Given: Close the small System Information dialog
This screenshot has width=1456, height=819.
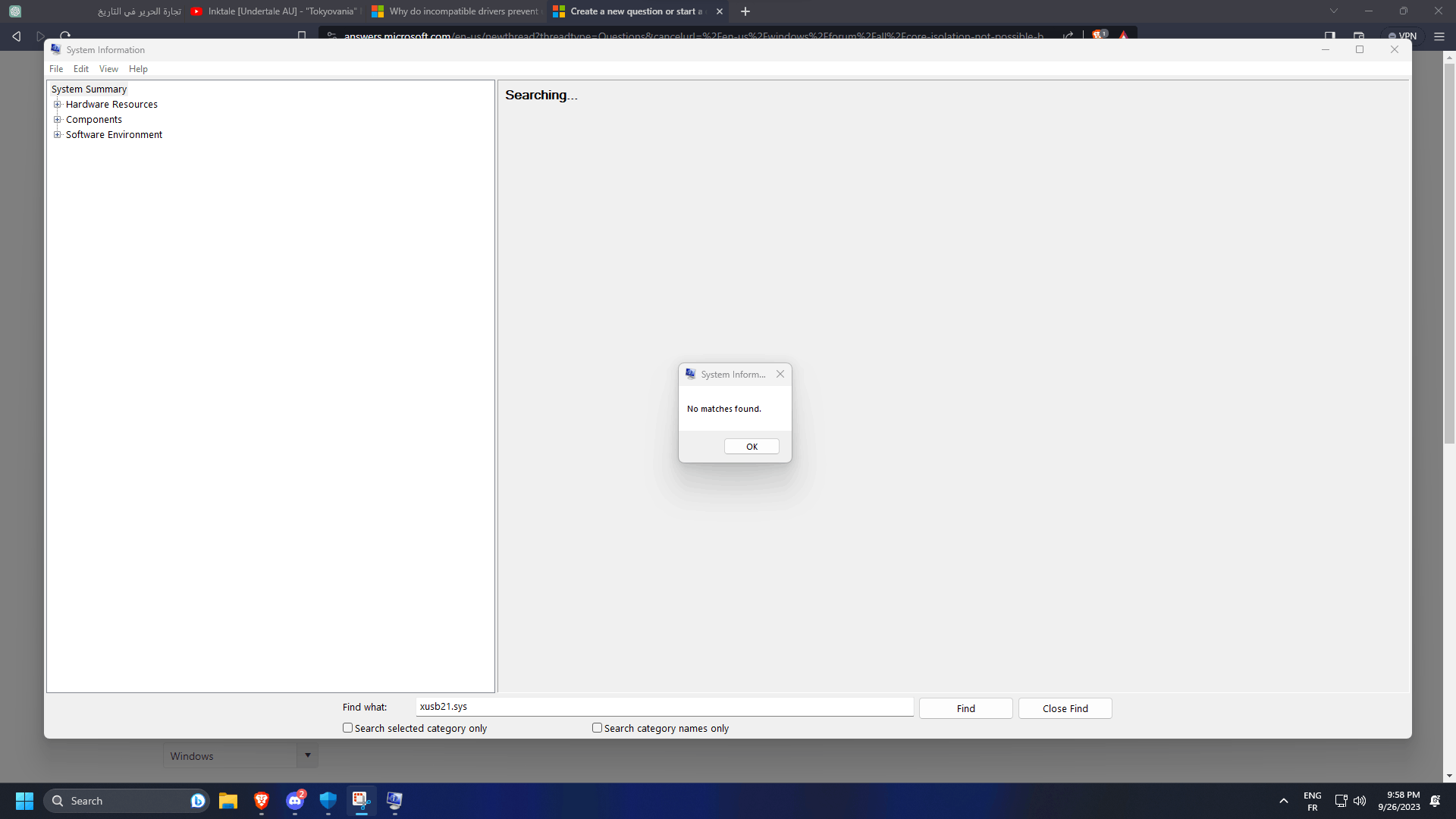Looking at the screenshot, I should [780, 374].
